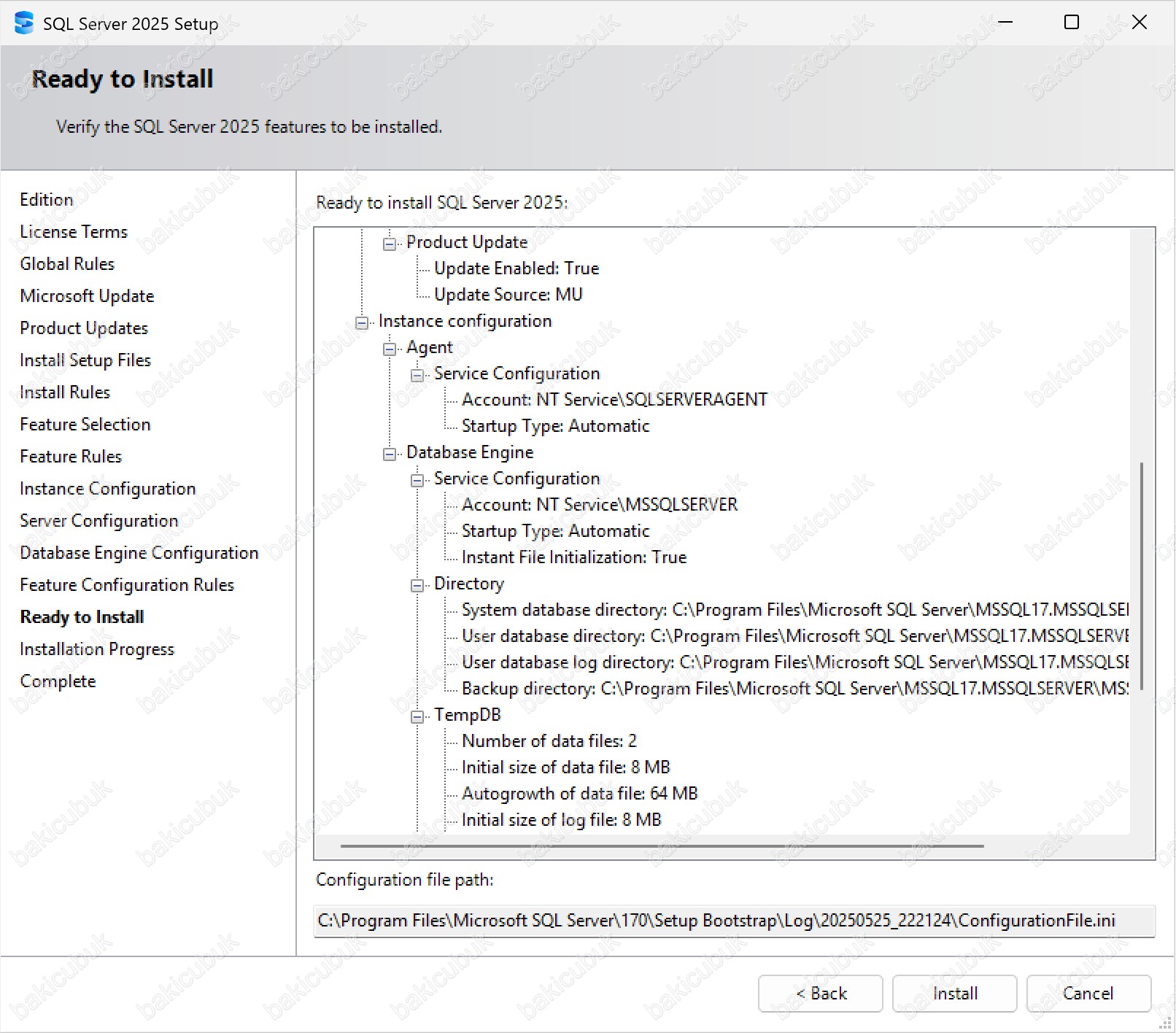The height and width of the screenshot is (1033, 1176).
Task: Collapse the Agent tree node
Action: tap(390, 349)
